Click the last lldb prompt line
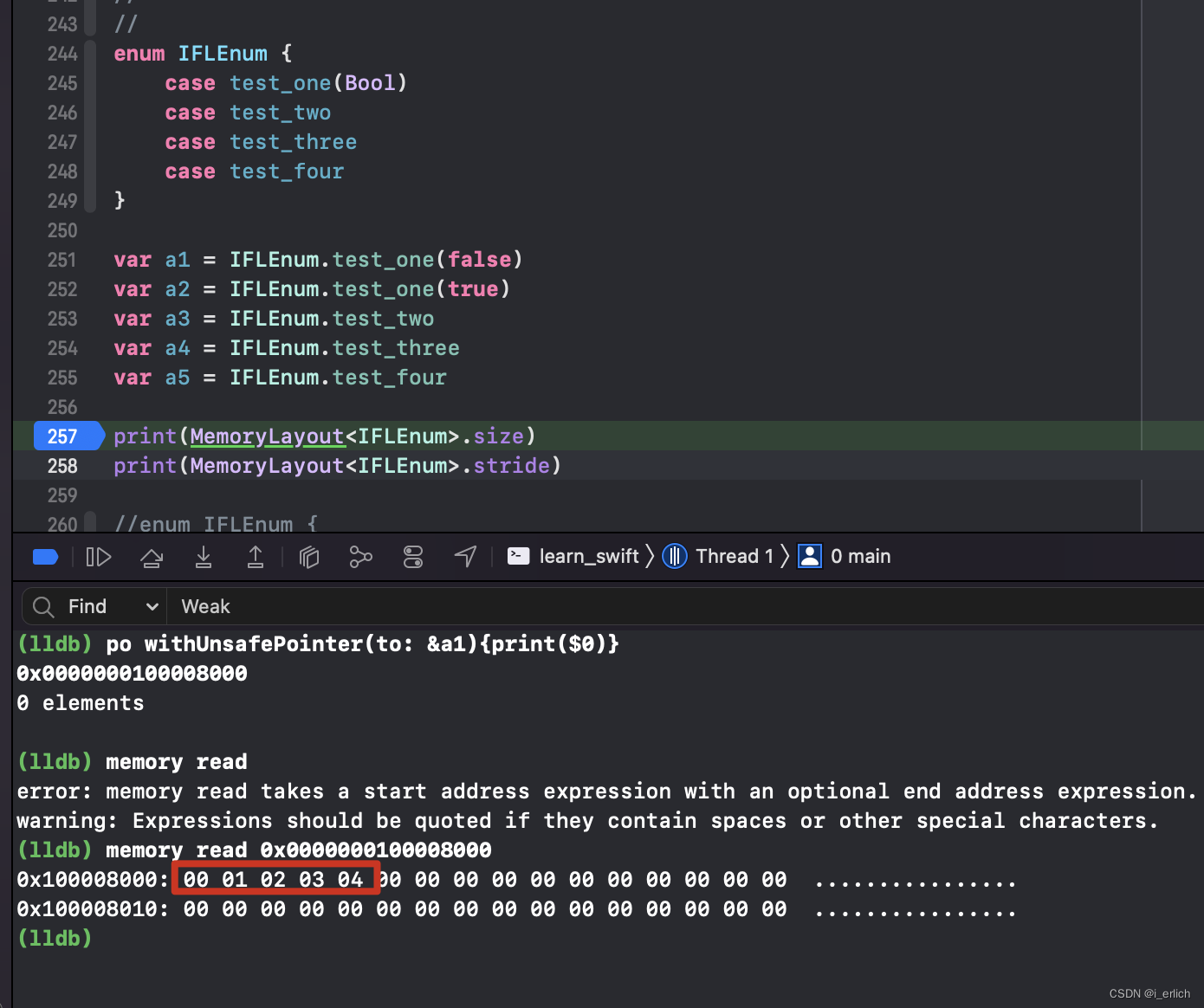Screen dimensions: 1204x1008 point(55,939)
